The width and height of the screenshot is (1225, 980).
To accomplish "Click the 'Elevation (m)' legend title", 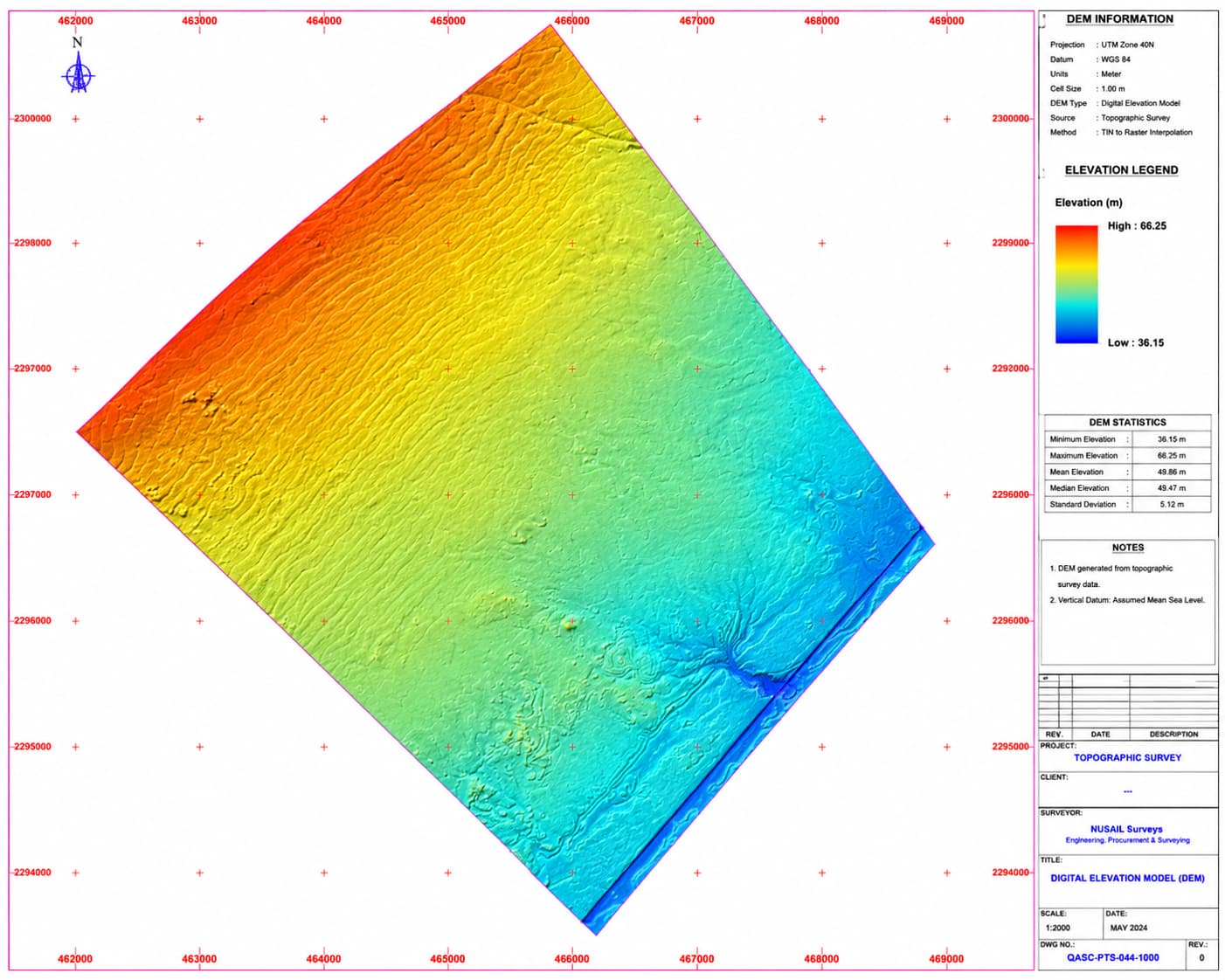I will pyautogui.click(x=1088, y=203).
